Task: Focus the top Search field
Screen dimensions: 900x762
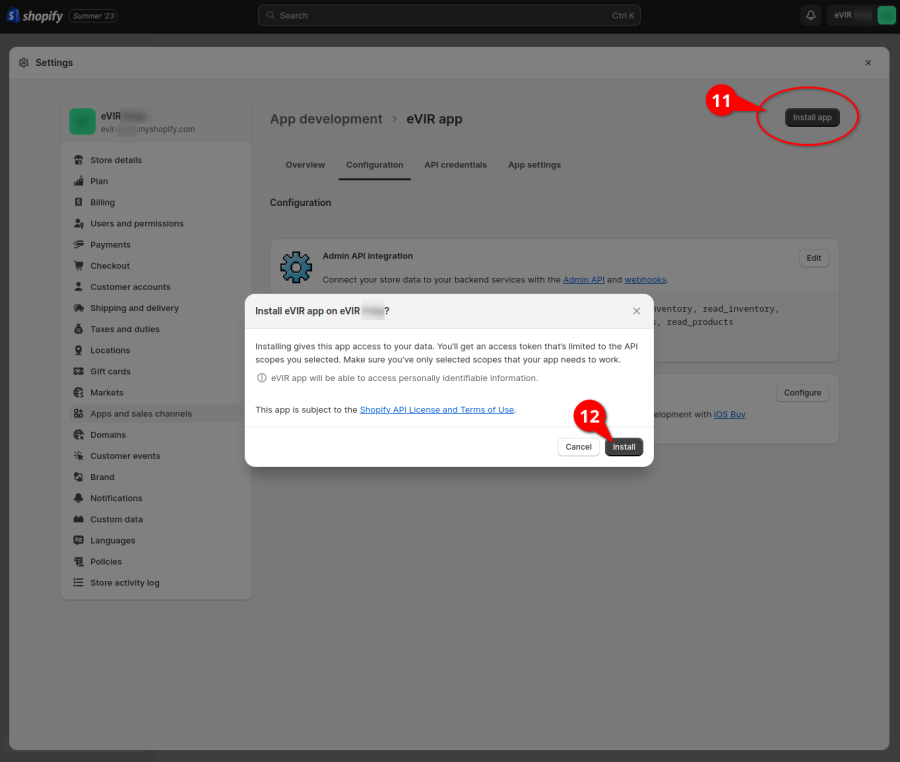Action: point(449,15)
